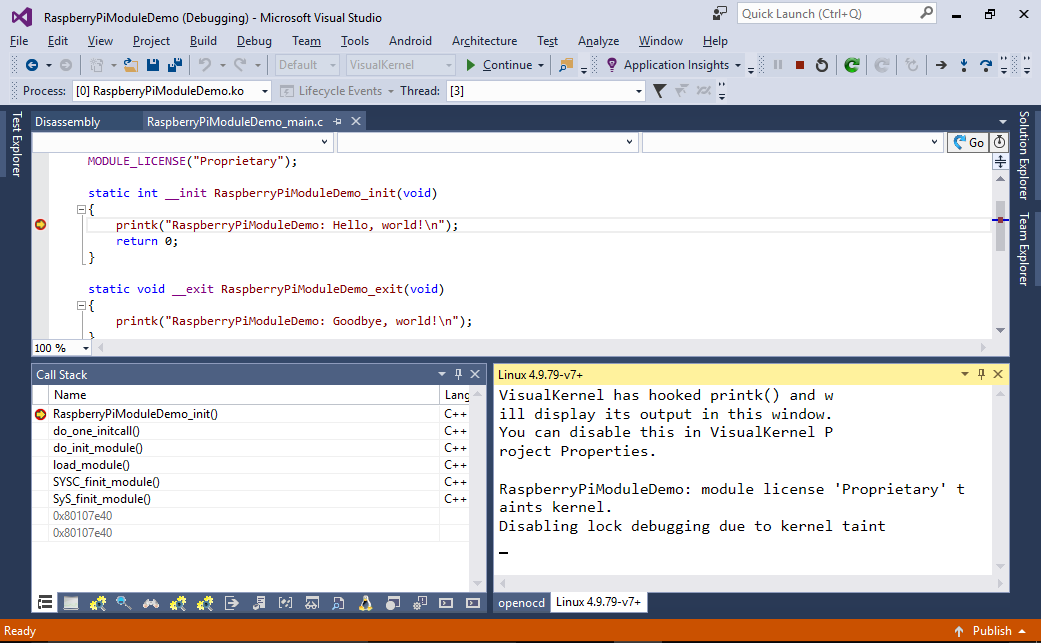Collapse the RaspberryPiModuleDemo_init function body
The height and width of the screenshot is (643, 1041).
pyautogui.click(x=81, y=210)
